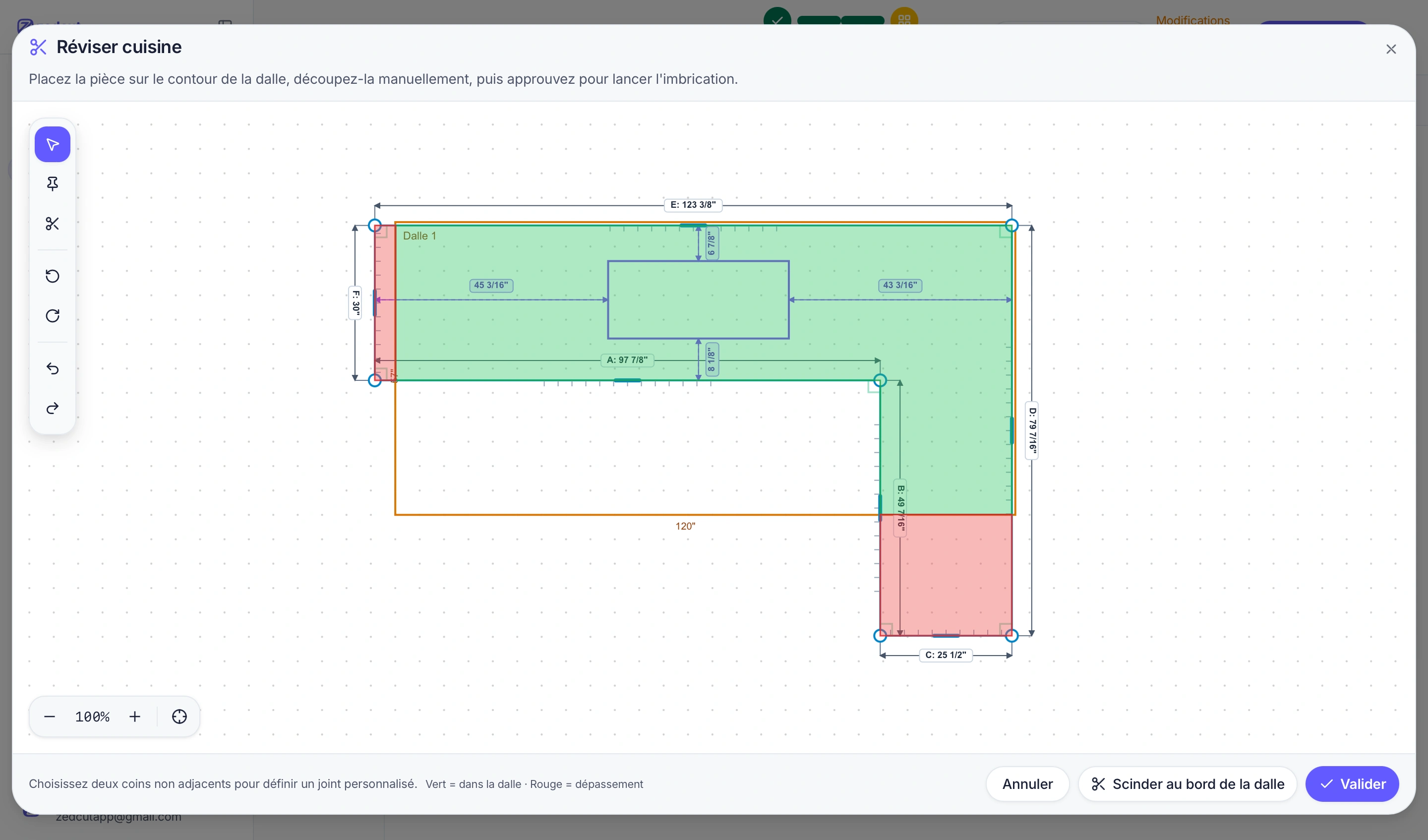
Task: Click the Annuler button
Action: (1027, 784)
